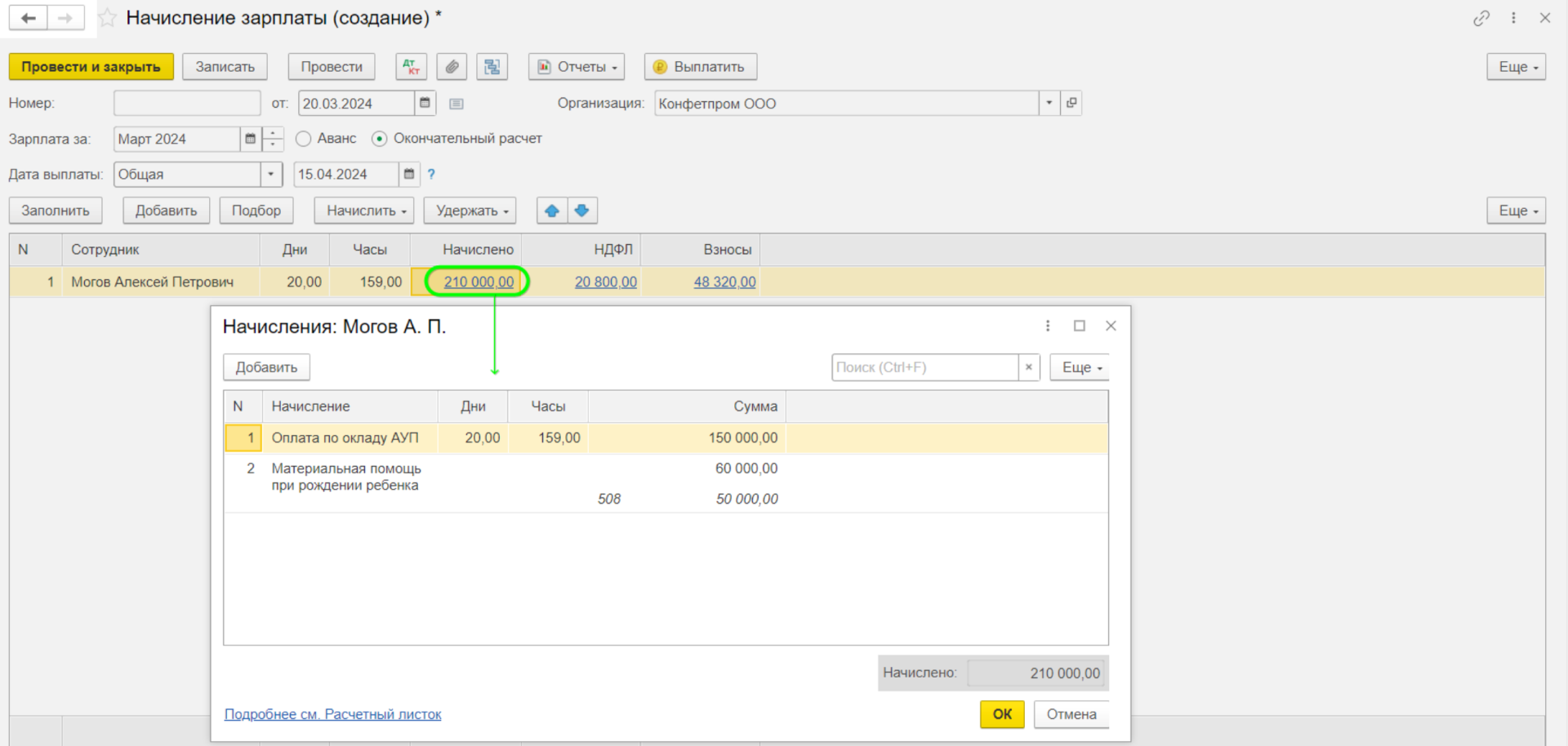This screenshot has width=1568, height=746.
Task: Click Подбор button
Action: point(256,211)
